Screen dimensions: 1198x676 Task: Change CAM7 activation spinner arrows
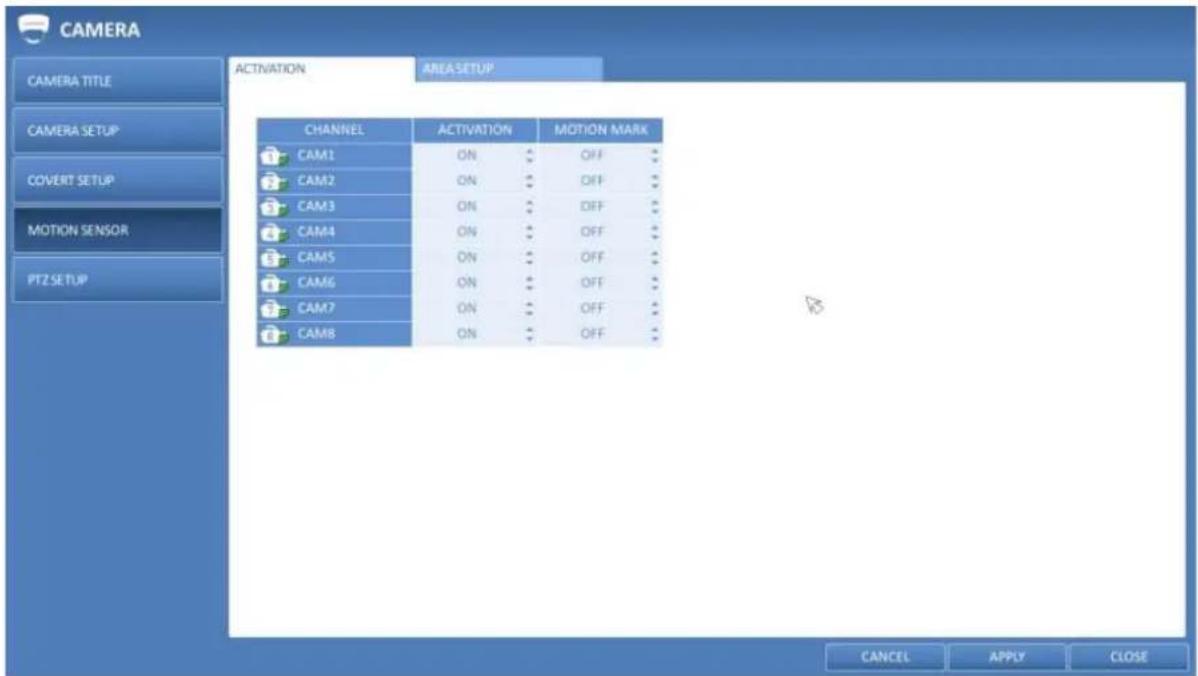point(529,309)
